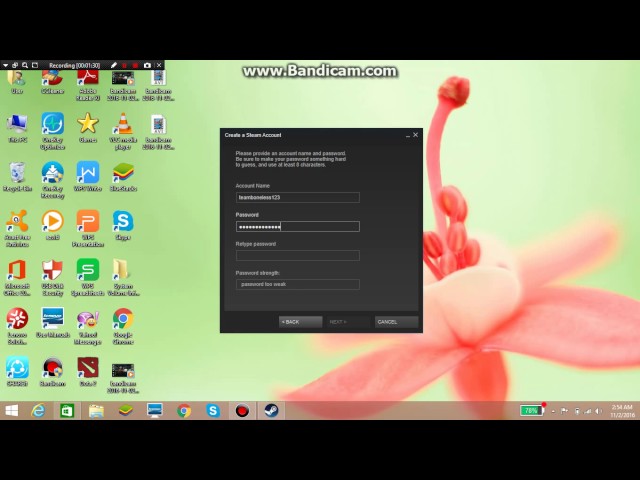Click the greyed-out Next button
The width and height of the screenshot is (640, 480).
(x=348, y=322)
